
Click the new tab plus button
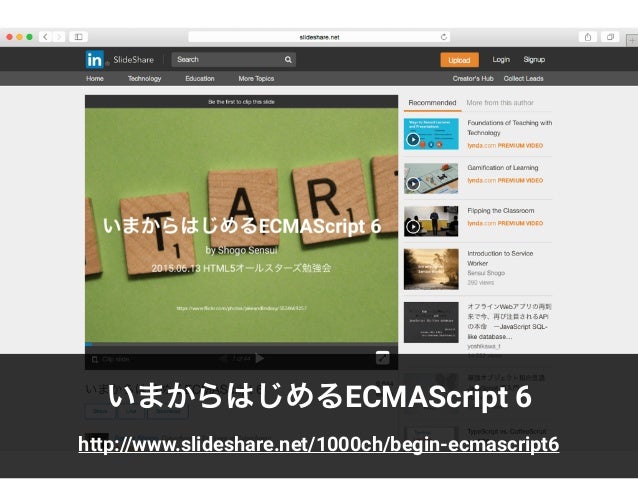tap(632, 41)
